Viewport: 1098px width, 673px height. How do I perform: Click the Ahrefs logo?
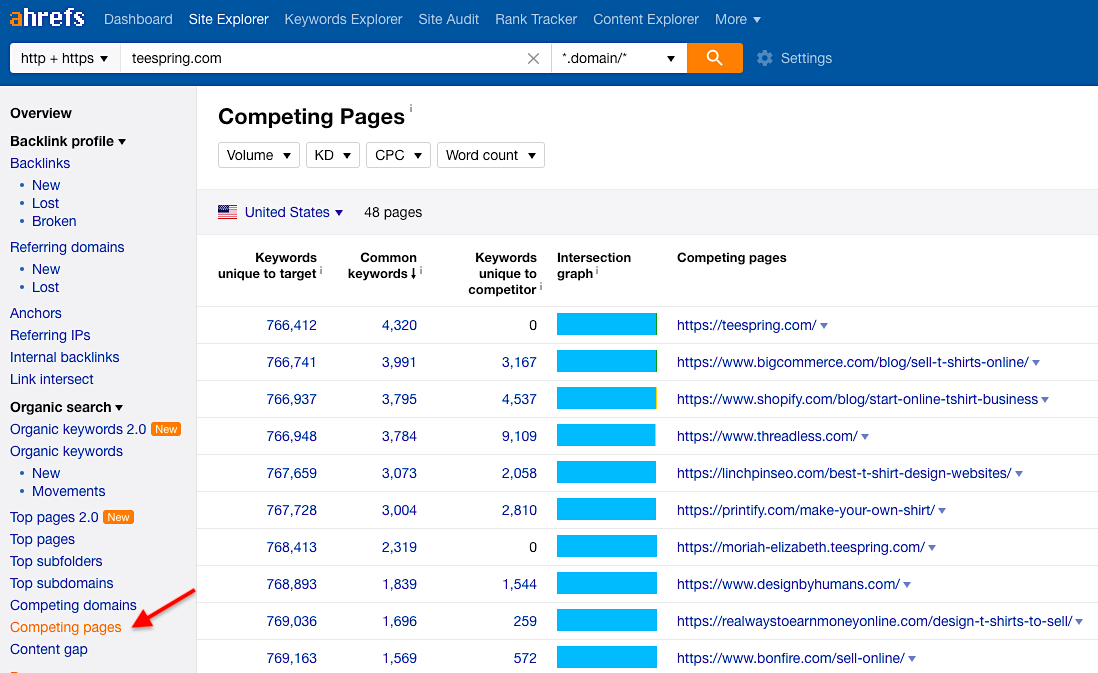47,19
